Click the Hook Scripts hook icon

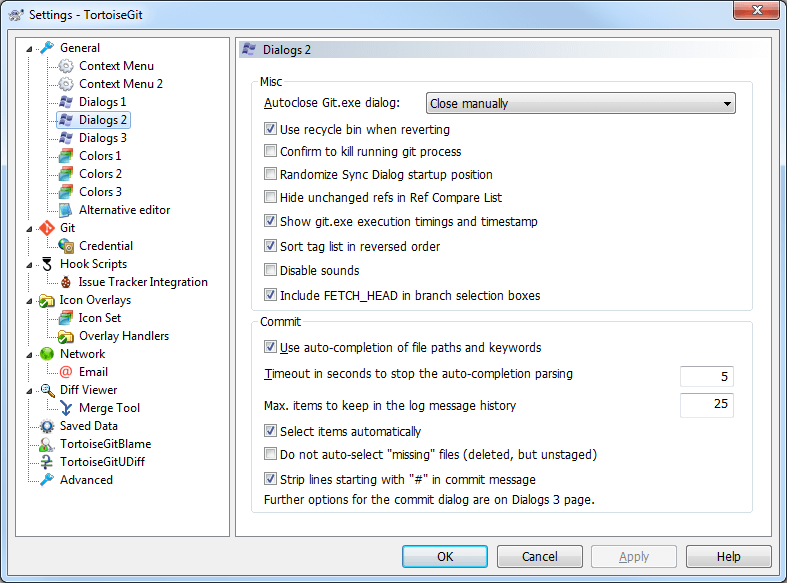click(47, 264)
